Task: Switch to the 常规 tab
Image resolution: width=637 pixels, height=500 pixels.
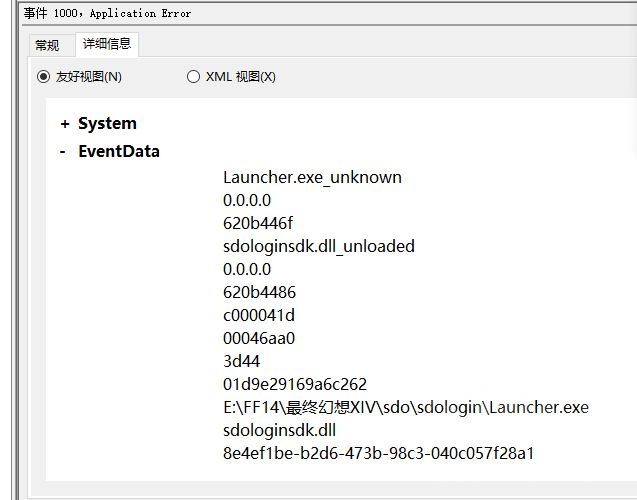Action: coord(47,45)
